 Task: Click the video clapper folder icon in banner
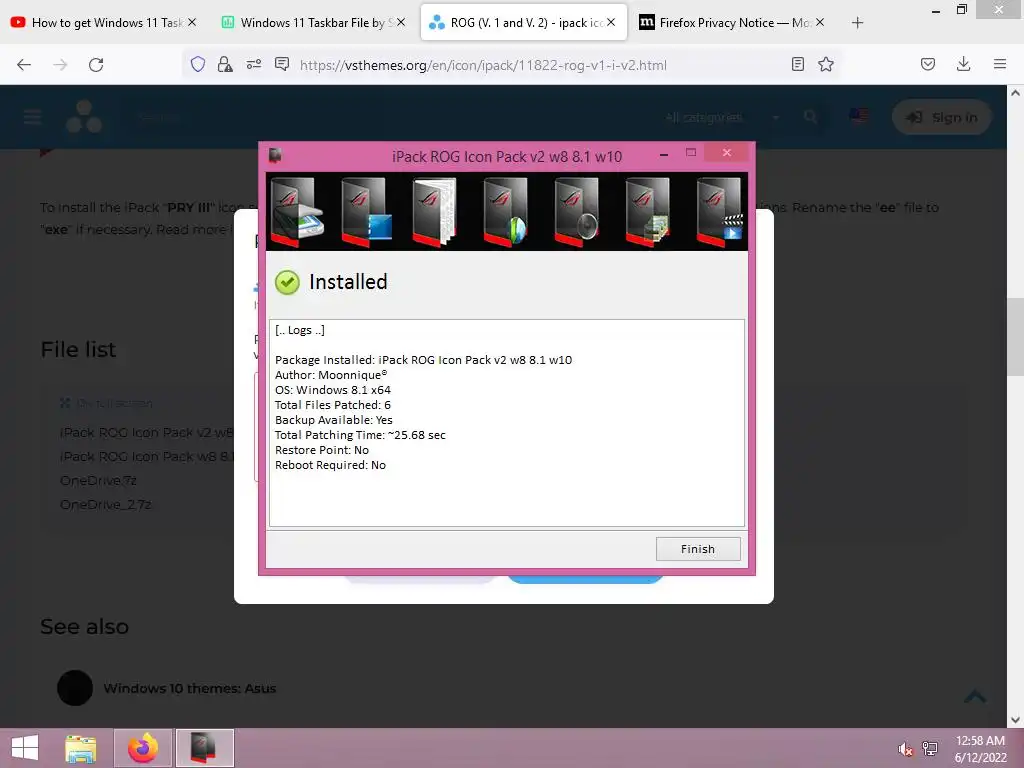[x=720, y=212]
